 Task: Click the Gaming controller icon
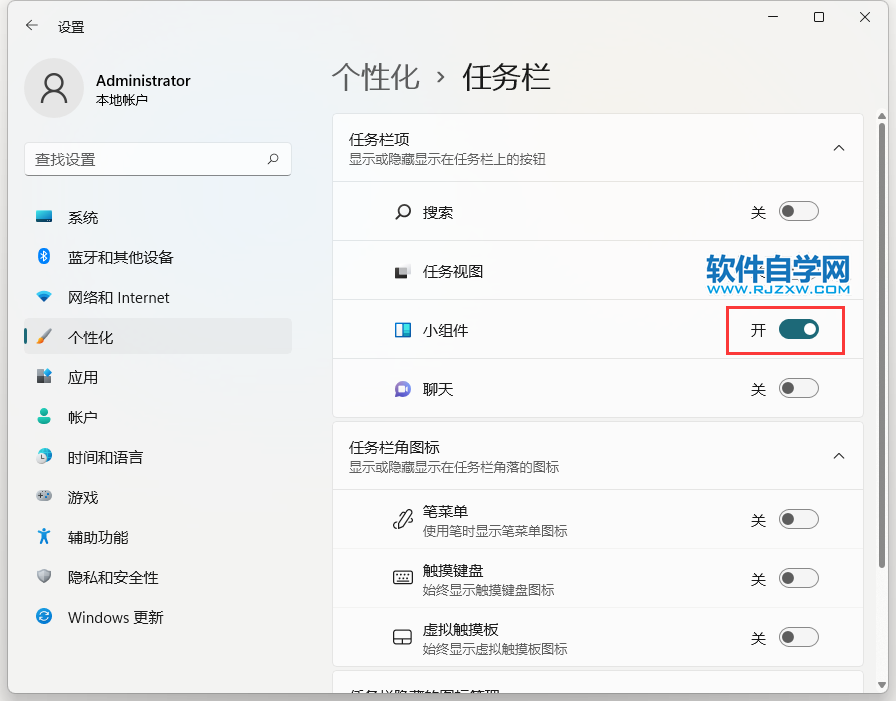tap(44, 497)
